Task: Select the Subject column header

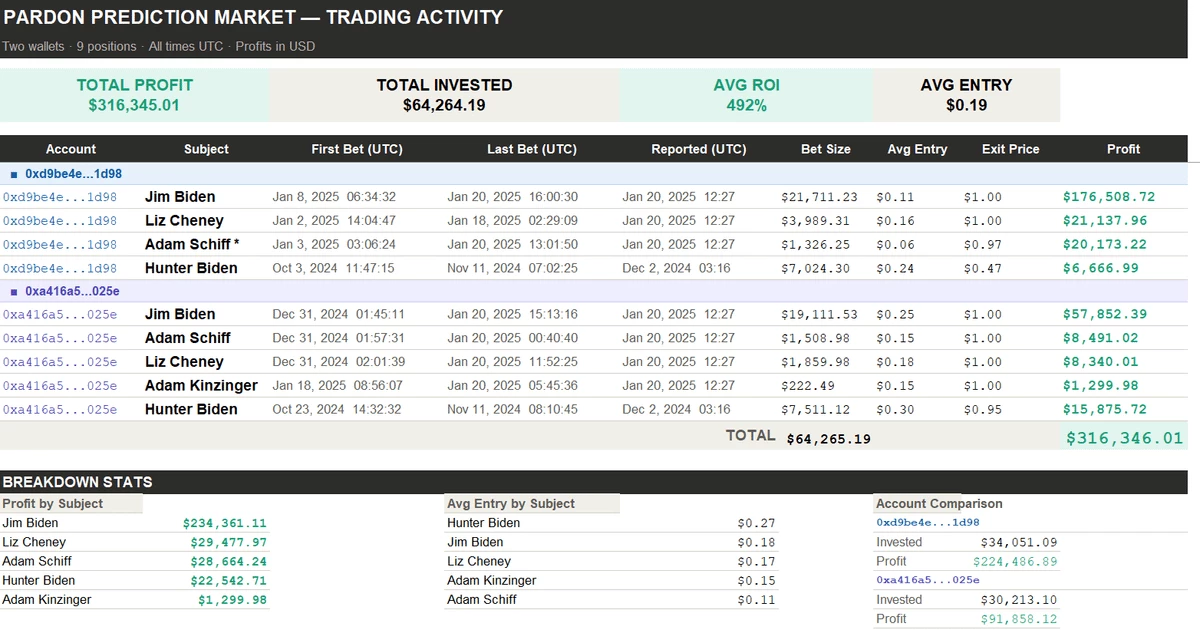Action: [x=206, y=149]
